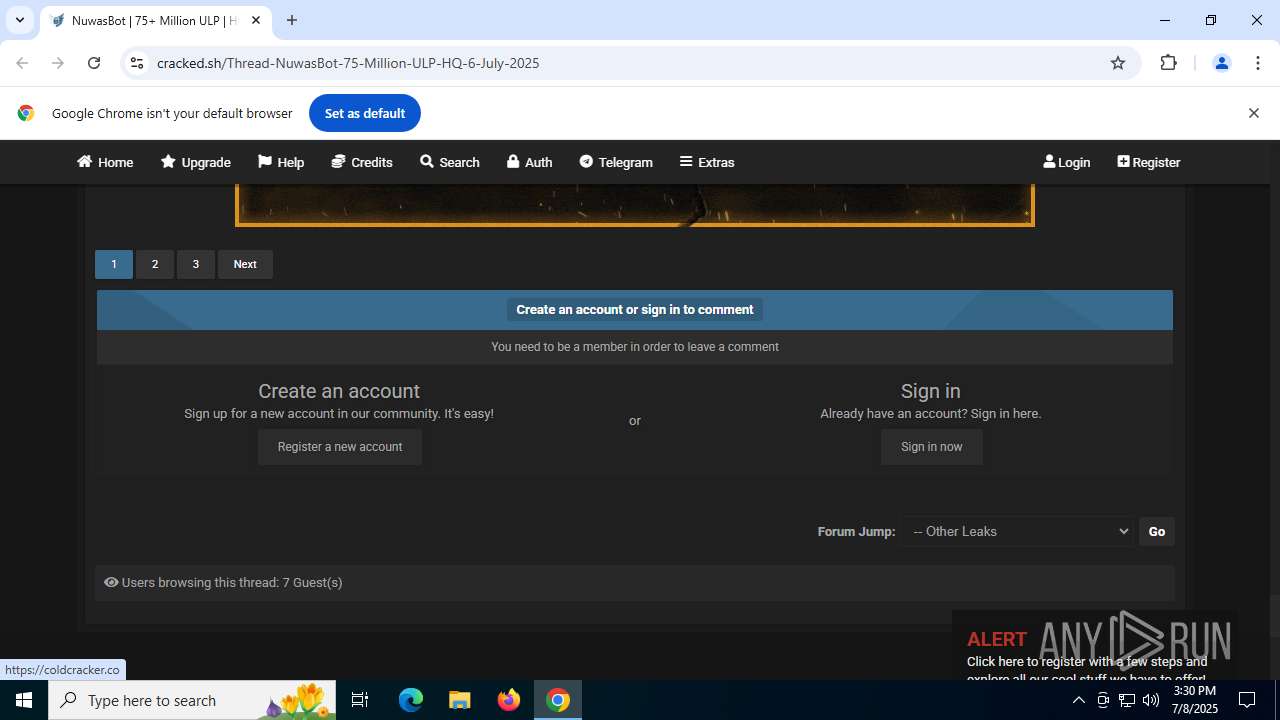Open the Windows Start menu
This screenshot has width=1280, height=720.
click(24, 700)
